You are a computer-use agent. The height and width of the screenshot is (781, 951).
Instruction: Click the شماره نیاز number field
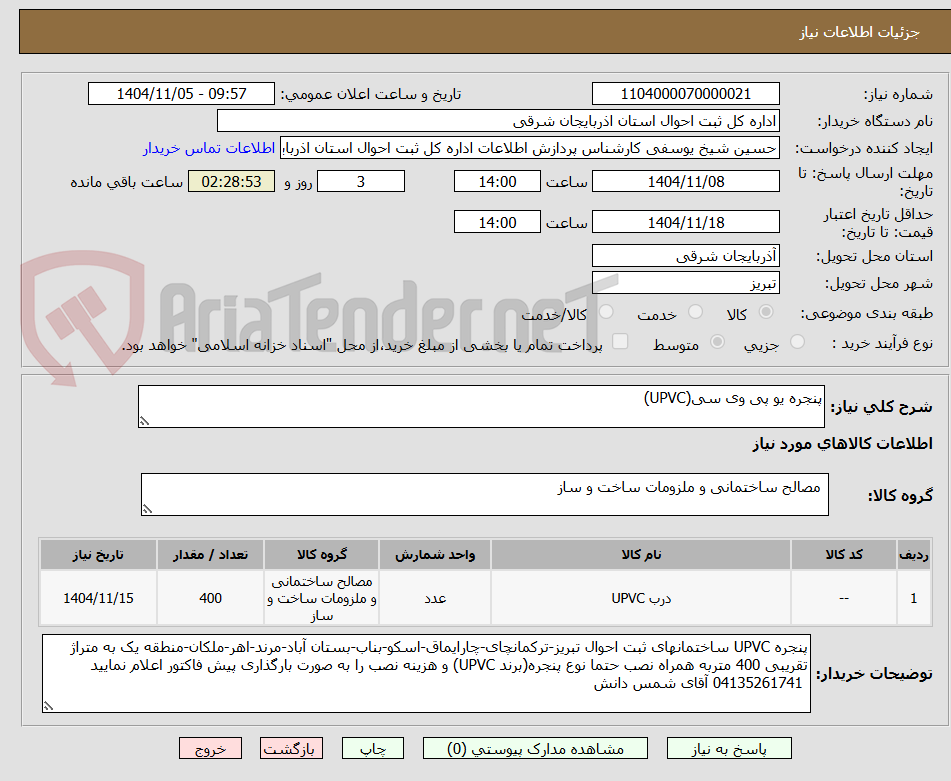685,94
